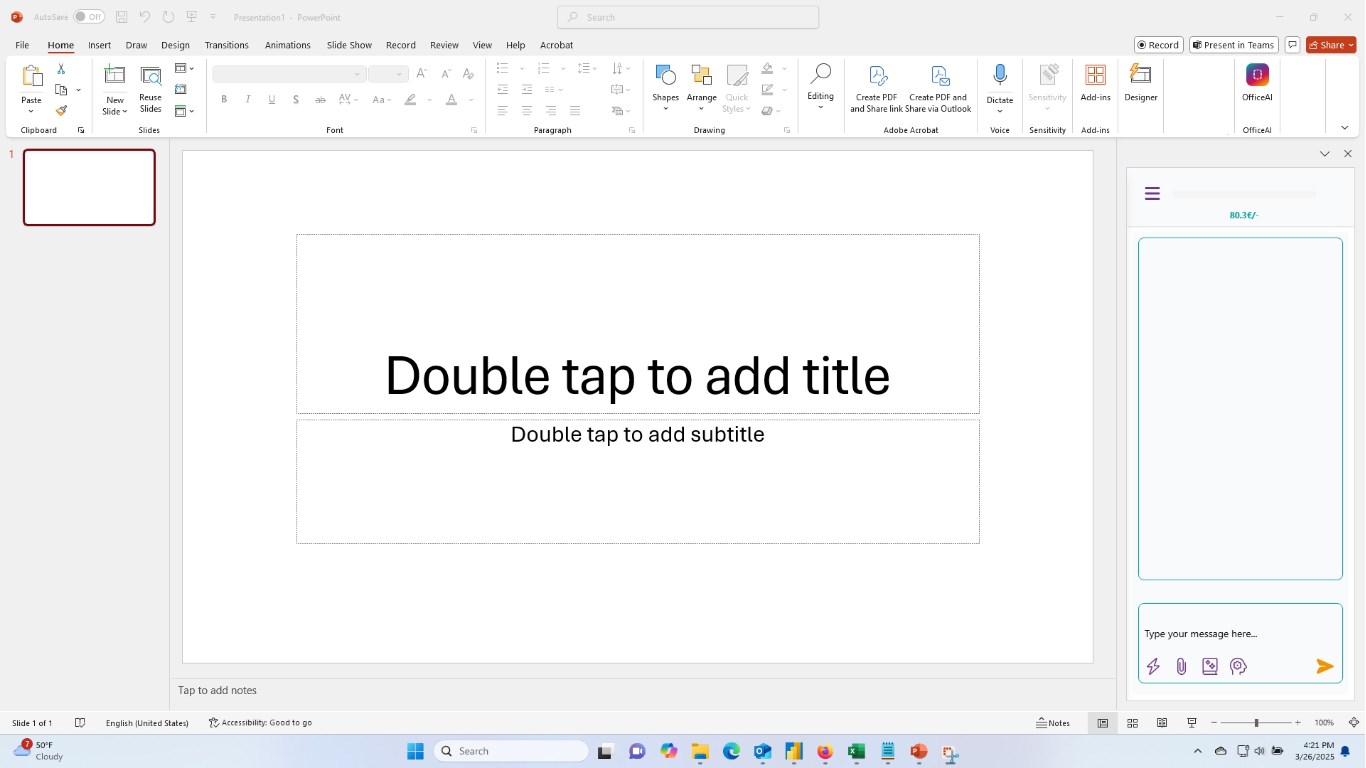Click Present in Teams button

pyautogui.click(x=1234, y=45)
